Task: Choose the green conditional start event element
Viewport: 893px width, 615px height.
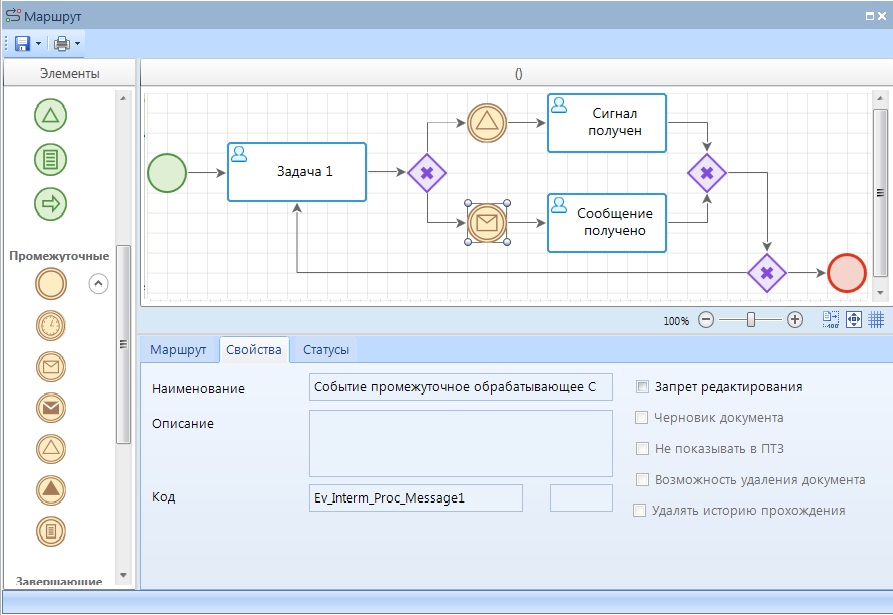Action: coord(51,160)
